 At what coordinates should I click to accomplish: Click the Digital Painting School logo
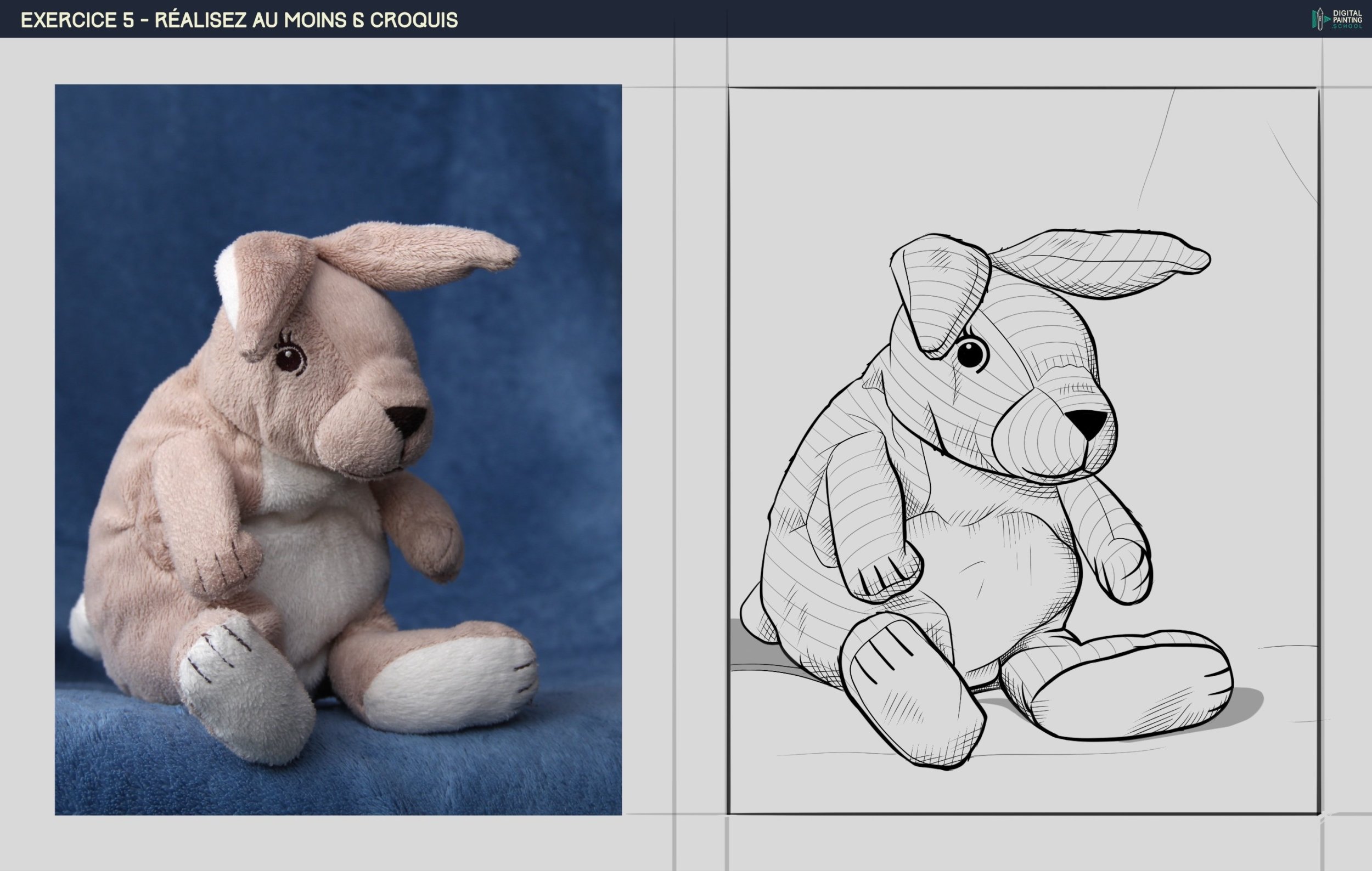[1337, 19]
